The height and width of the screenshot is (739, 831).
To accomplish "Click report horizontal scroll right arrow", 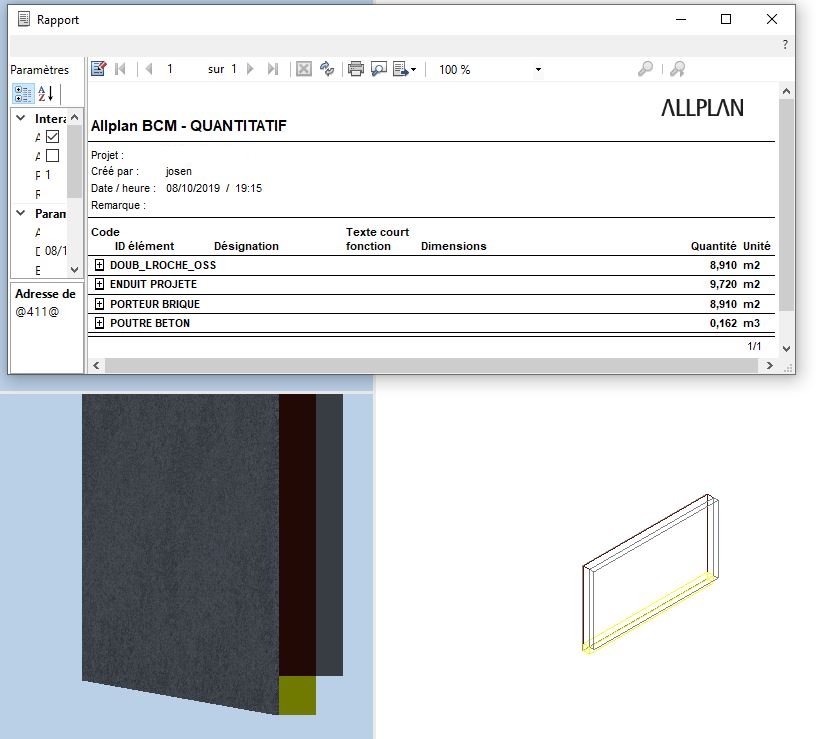I will [x=770, y=365].
